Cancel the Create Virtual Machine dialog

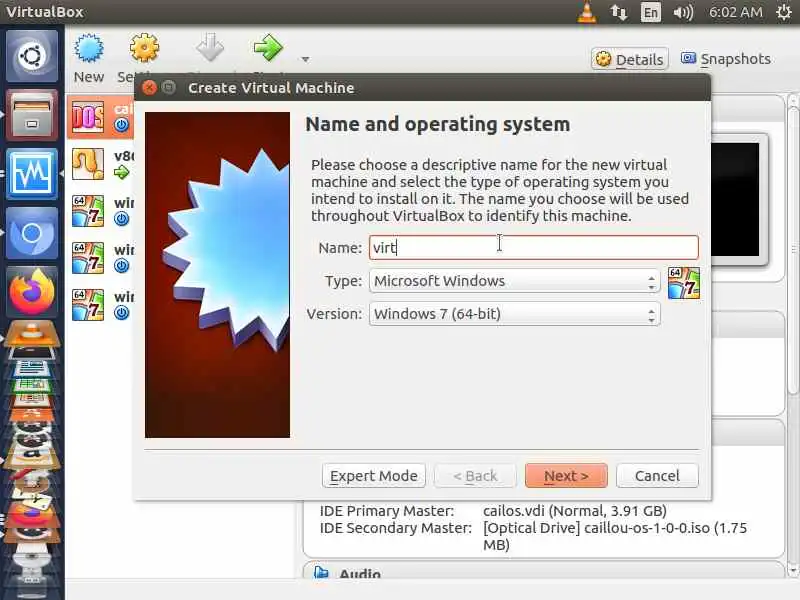[x=657, y=476]
